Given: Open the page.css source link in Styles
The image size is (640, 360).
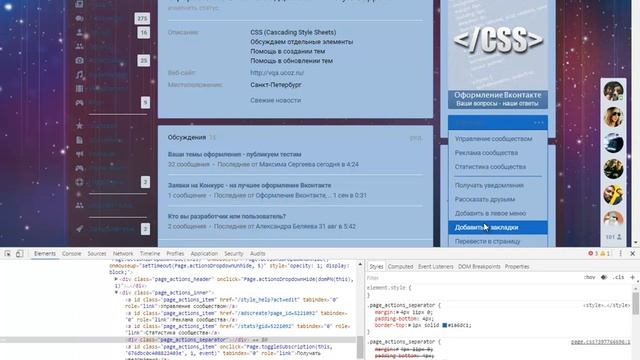Looking at the screenshot, I should (600, 342).
